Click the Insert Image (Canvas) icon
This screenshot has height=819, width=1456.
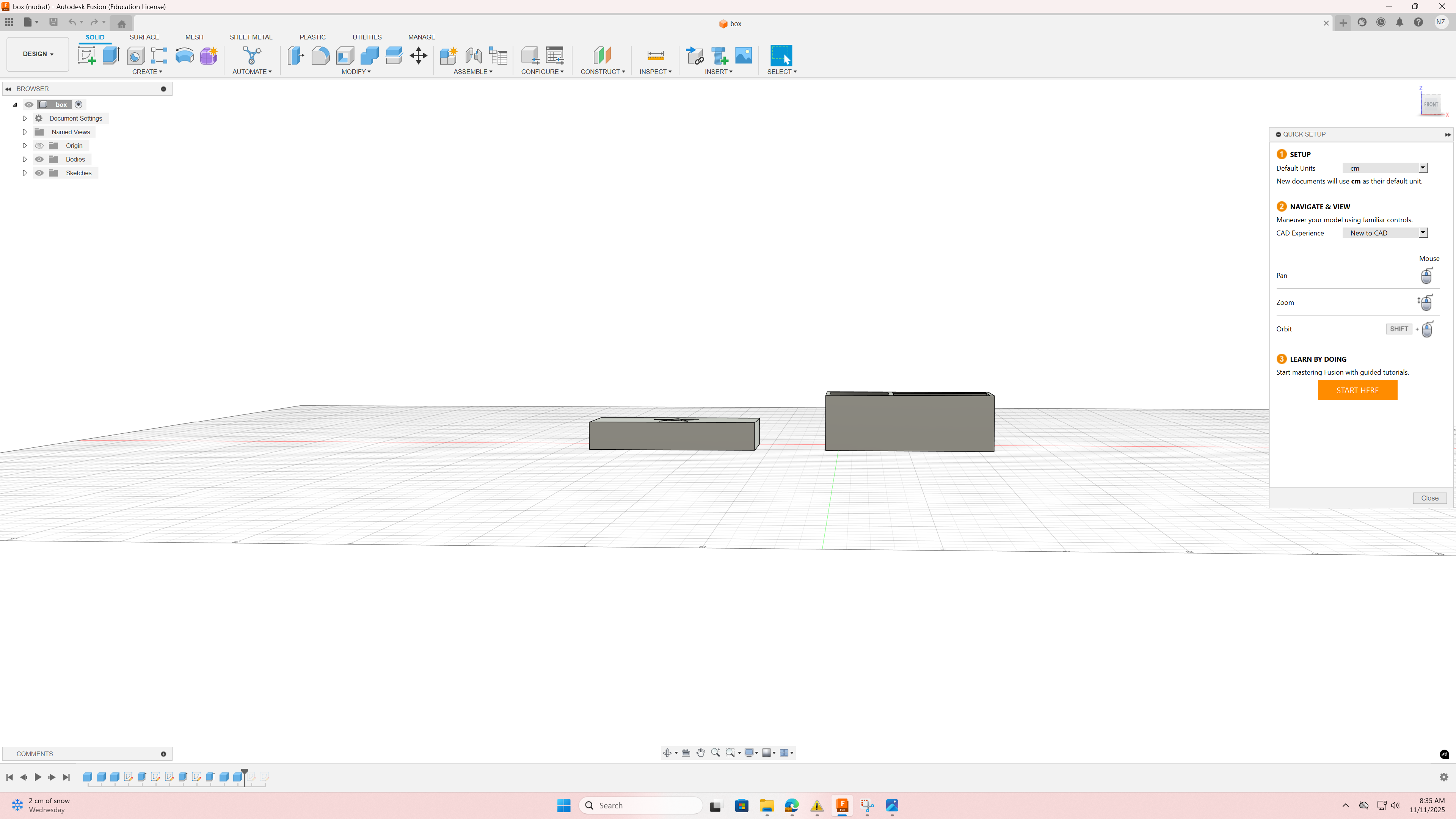743,55
